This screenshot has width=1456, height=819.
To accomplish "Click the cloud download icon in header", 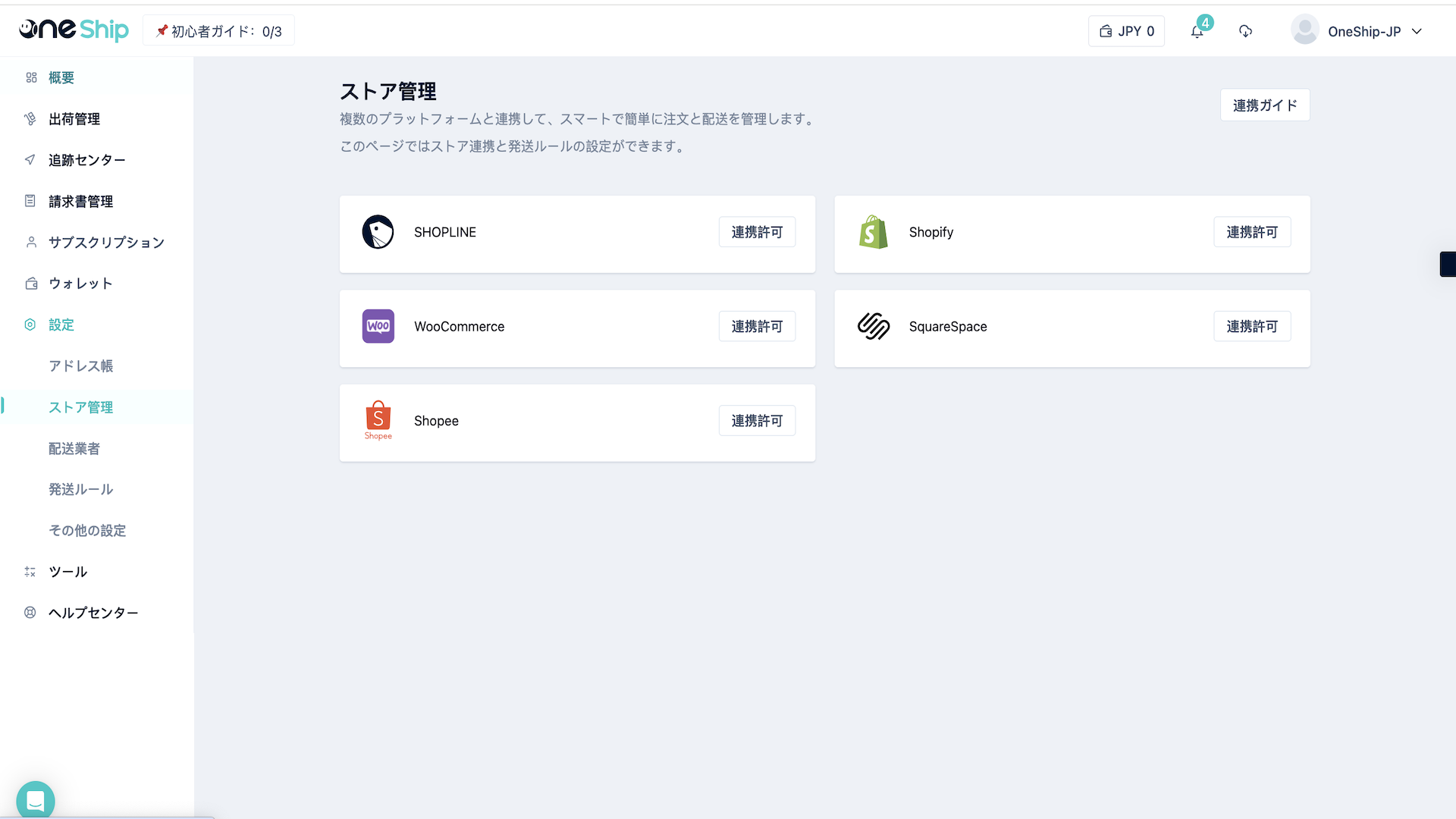I will pos(1245,32).
